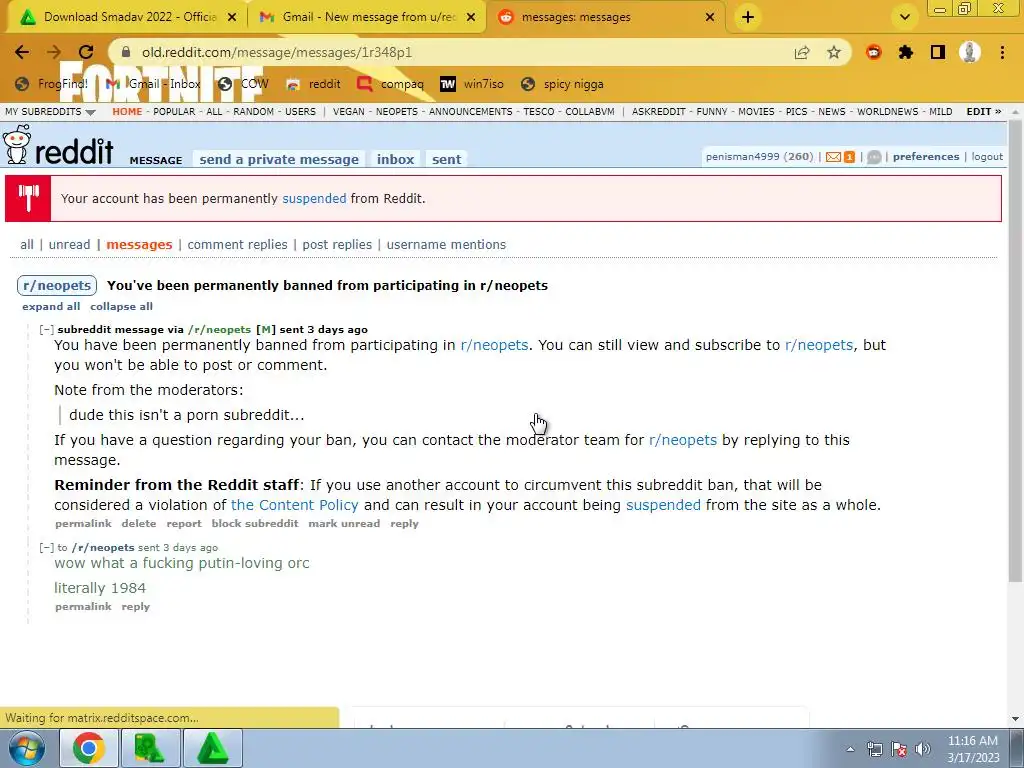Open the Action Center flag icon
This screenshot has height=768, width=1024.
[899, 749]
